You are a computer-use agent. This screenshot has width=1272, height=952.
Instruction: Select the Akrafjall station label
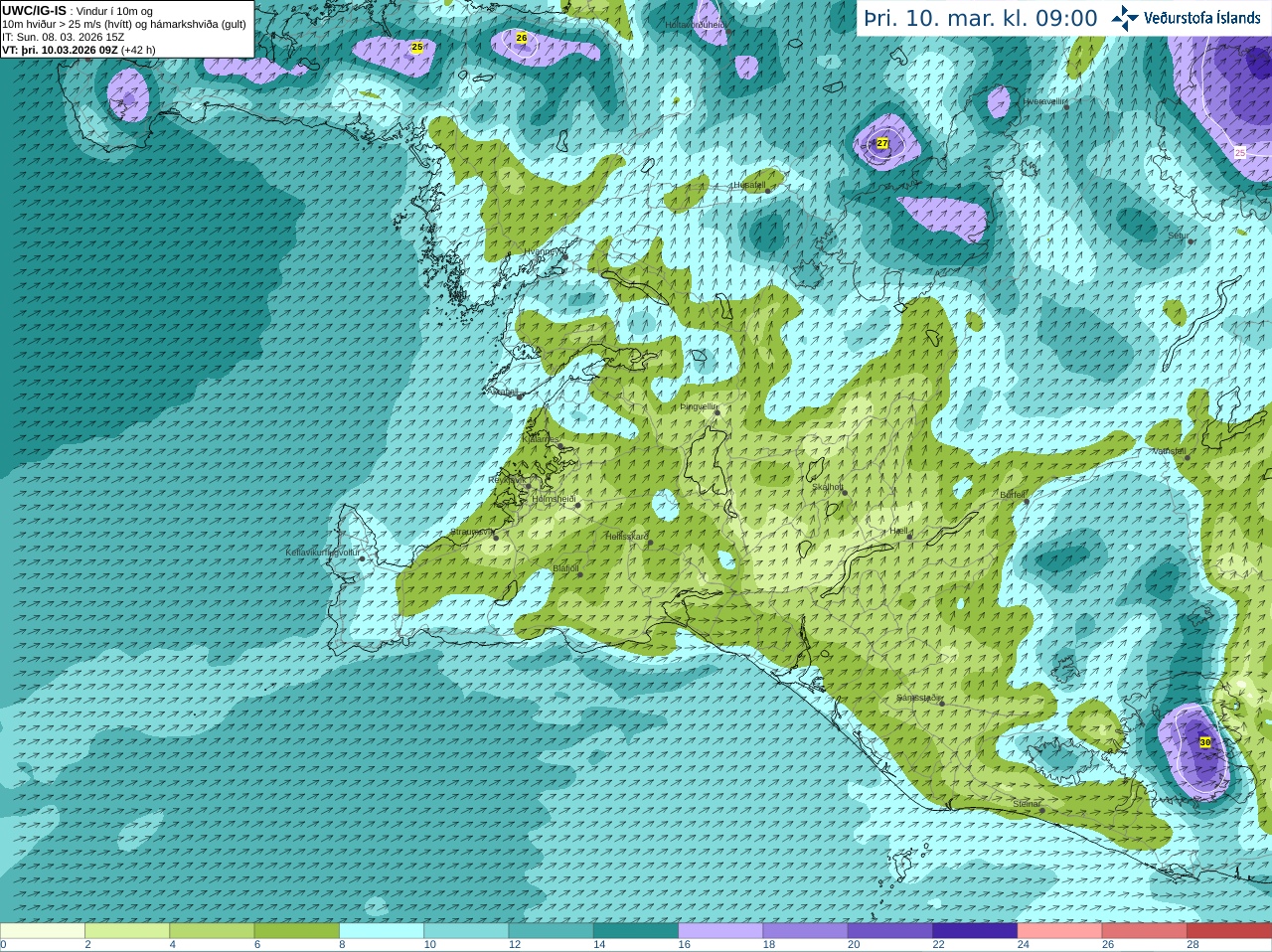[x=504, y=392]
